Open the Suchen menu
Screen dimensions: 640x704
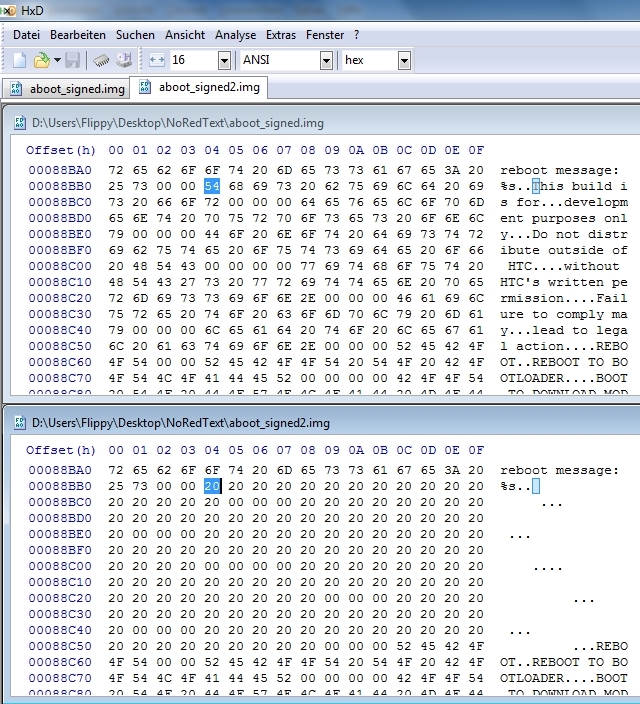click(135, 34)
